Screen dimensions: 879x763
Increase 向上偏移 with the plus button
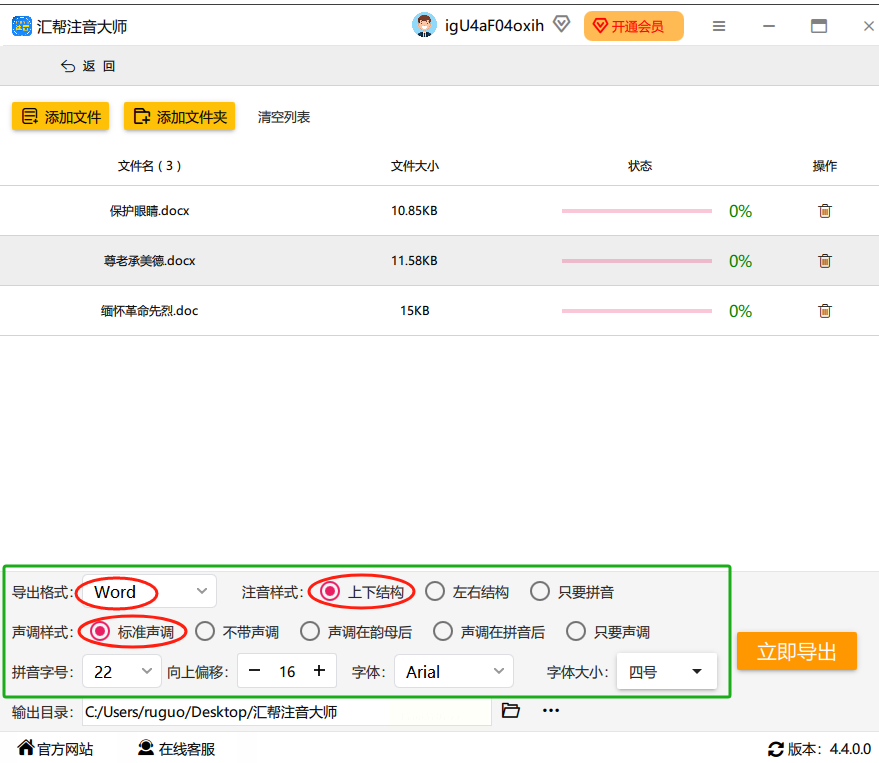point(319,671)
